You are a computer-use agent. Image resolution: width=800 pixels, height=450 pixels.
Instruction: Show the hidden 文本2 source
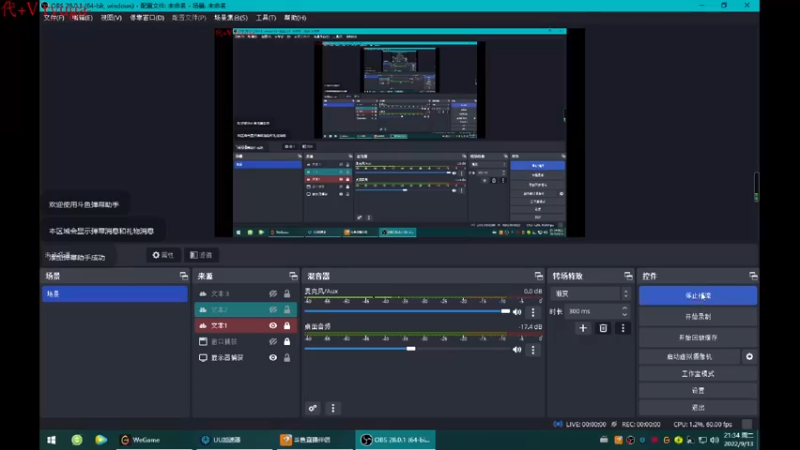[x=273, y=310]
